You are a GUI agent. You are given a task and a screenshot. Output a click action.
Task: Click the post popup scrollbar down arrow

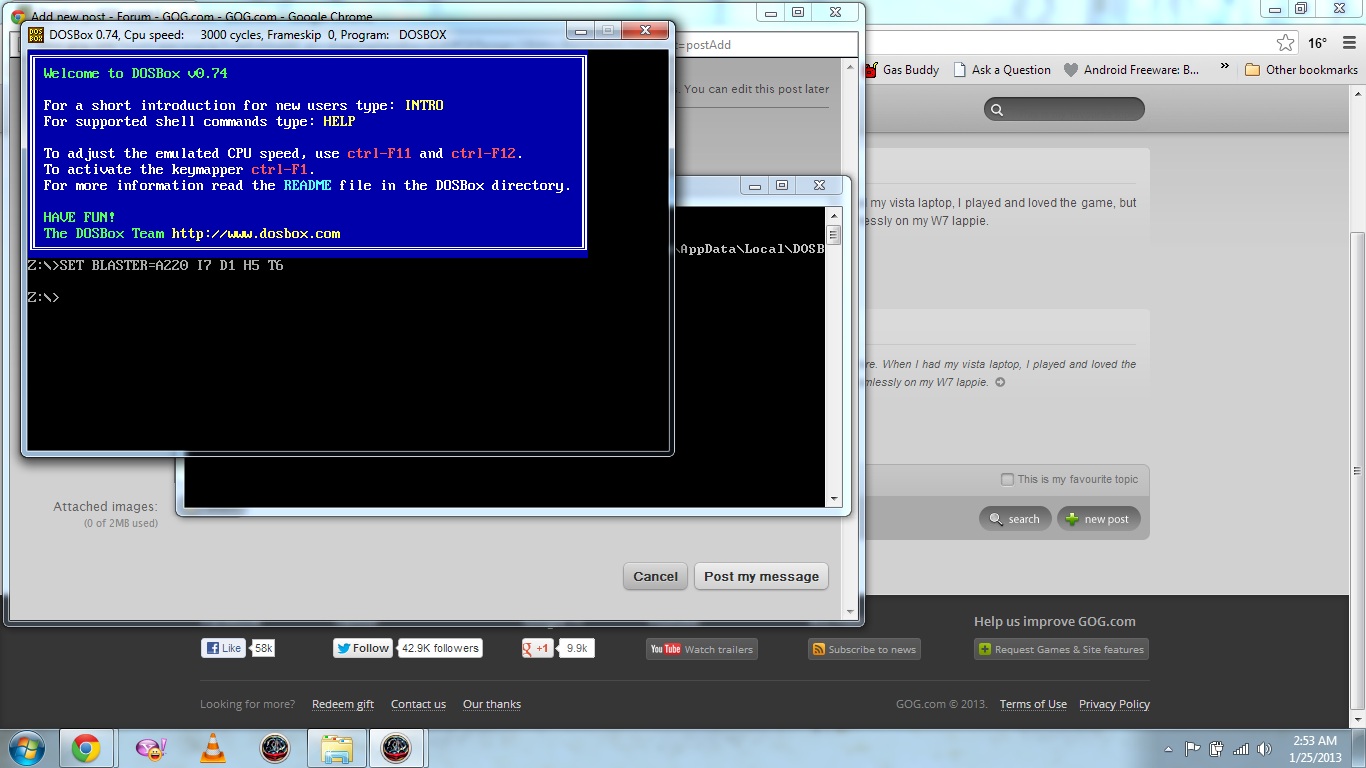[x=851, y=612]
